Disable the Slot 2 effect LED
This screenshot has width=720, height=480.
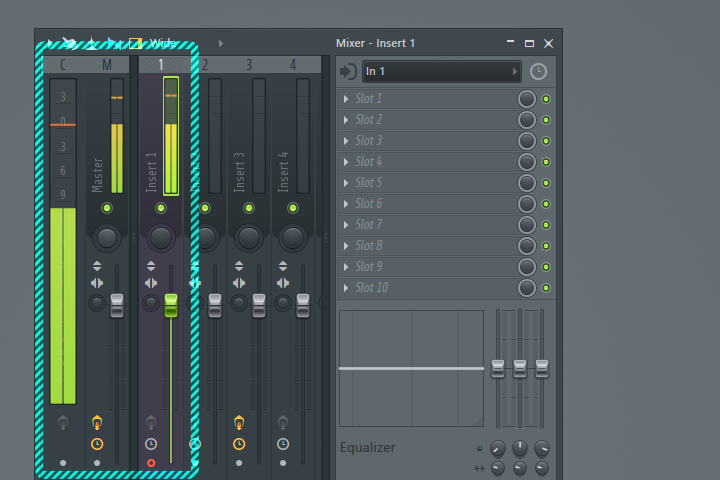pos(546,120)
